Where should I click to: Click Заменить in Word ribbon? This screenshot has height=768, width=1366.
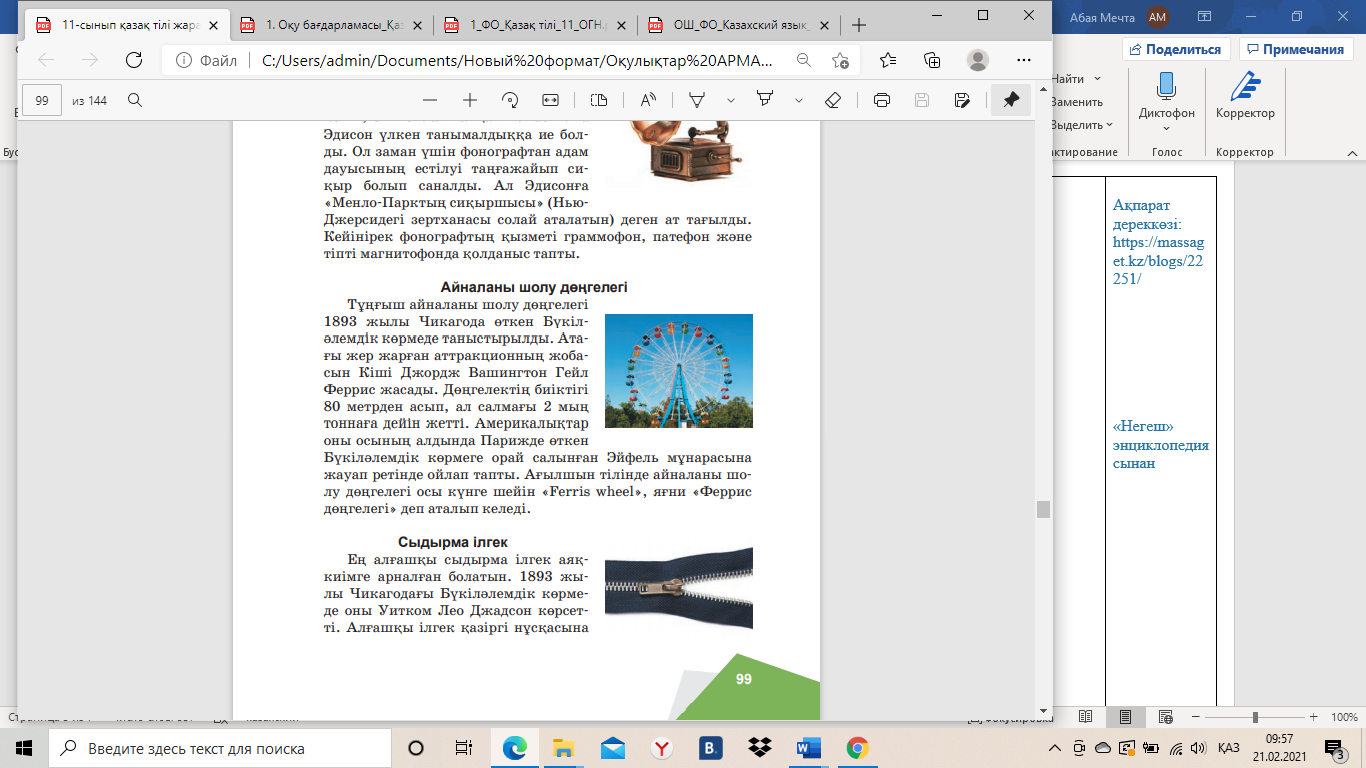(1077, 102)
